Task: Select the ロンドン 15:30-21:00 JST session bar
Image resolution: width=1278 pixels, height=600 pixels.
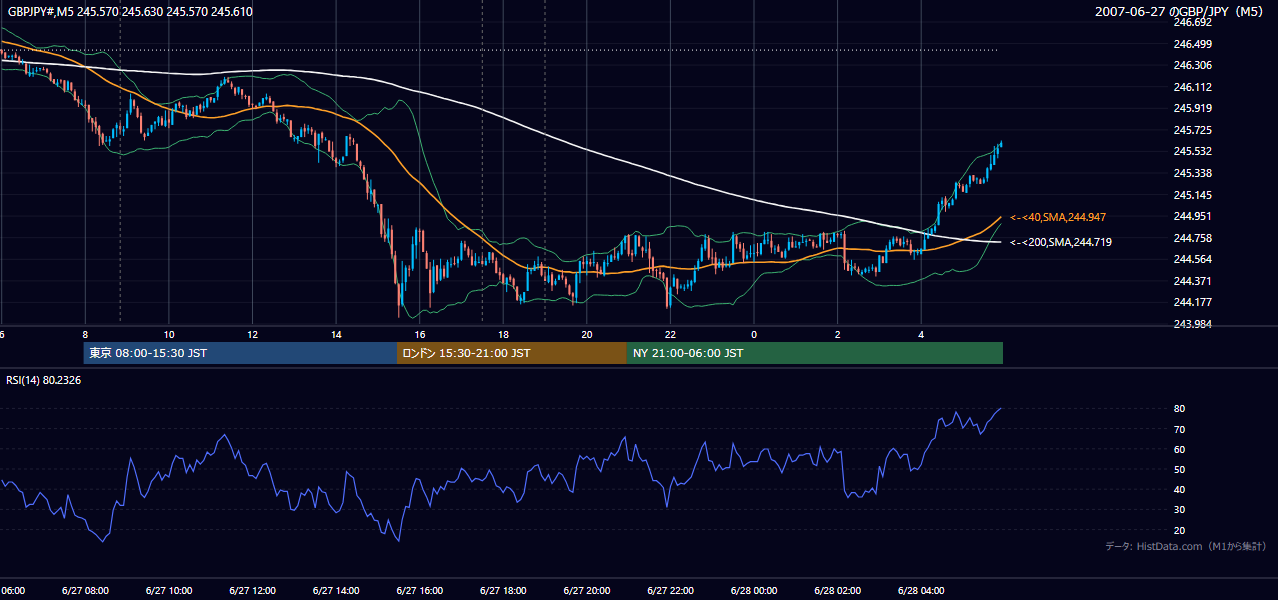Action: tap(512, 353)
